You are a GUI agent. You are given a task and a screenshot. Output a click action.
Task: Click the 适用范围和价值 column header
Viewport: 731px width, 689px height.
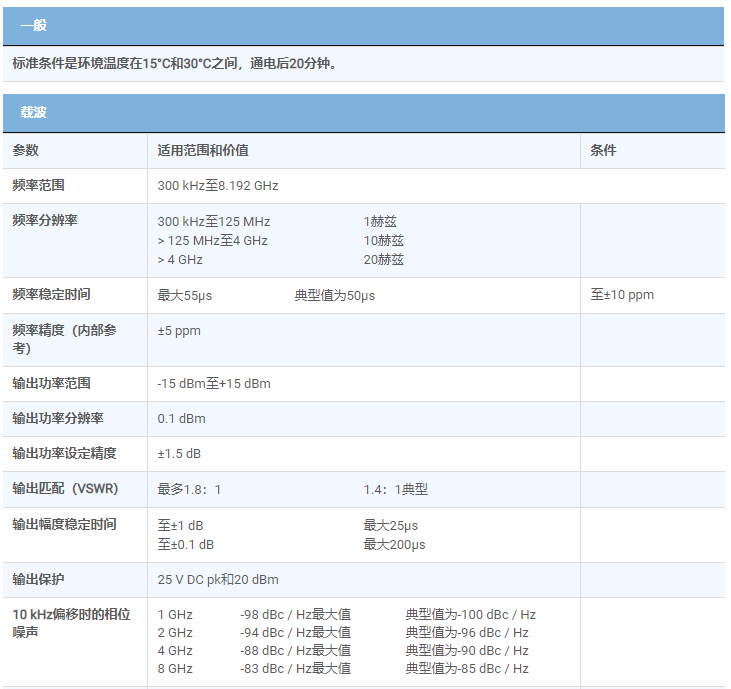point(203,150)
